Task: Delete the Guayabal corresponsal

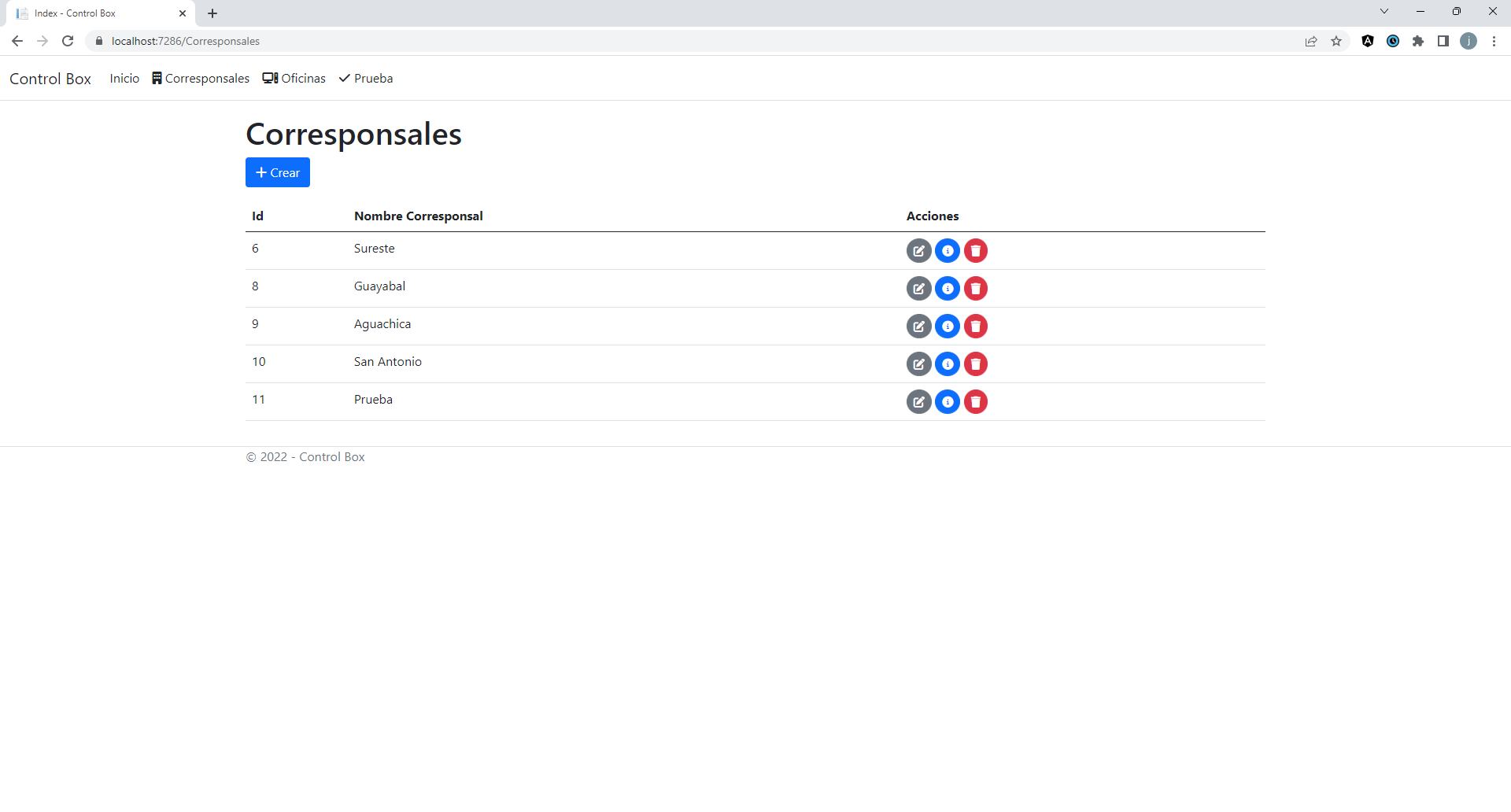Action: click(976, 289)
